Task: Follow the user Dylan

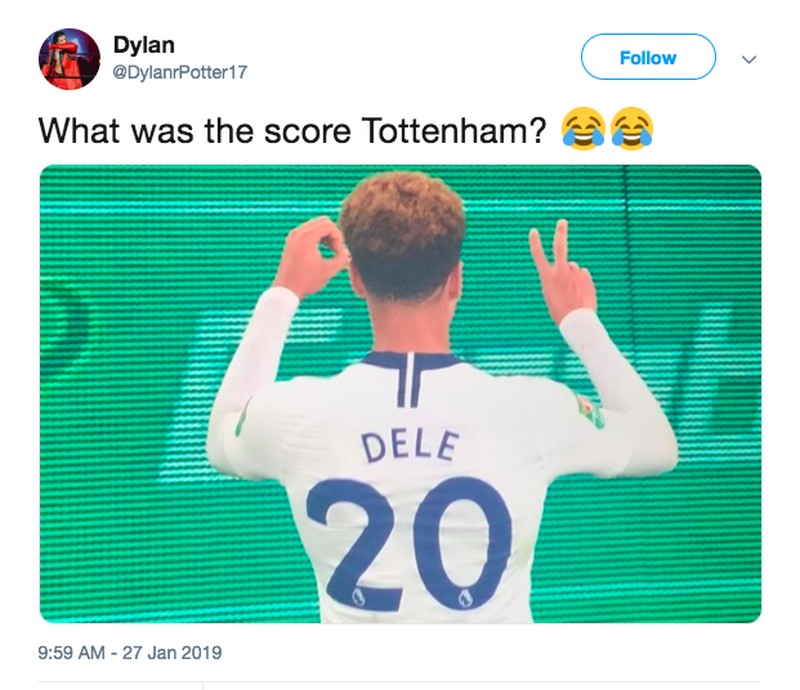Action: pos(648,57)
